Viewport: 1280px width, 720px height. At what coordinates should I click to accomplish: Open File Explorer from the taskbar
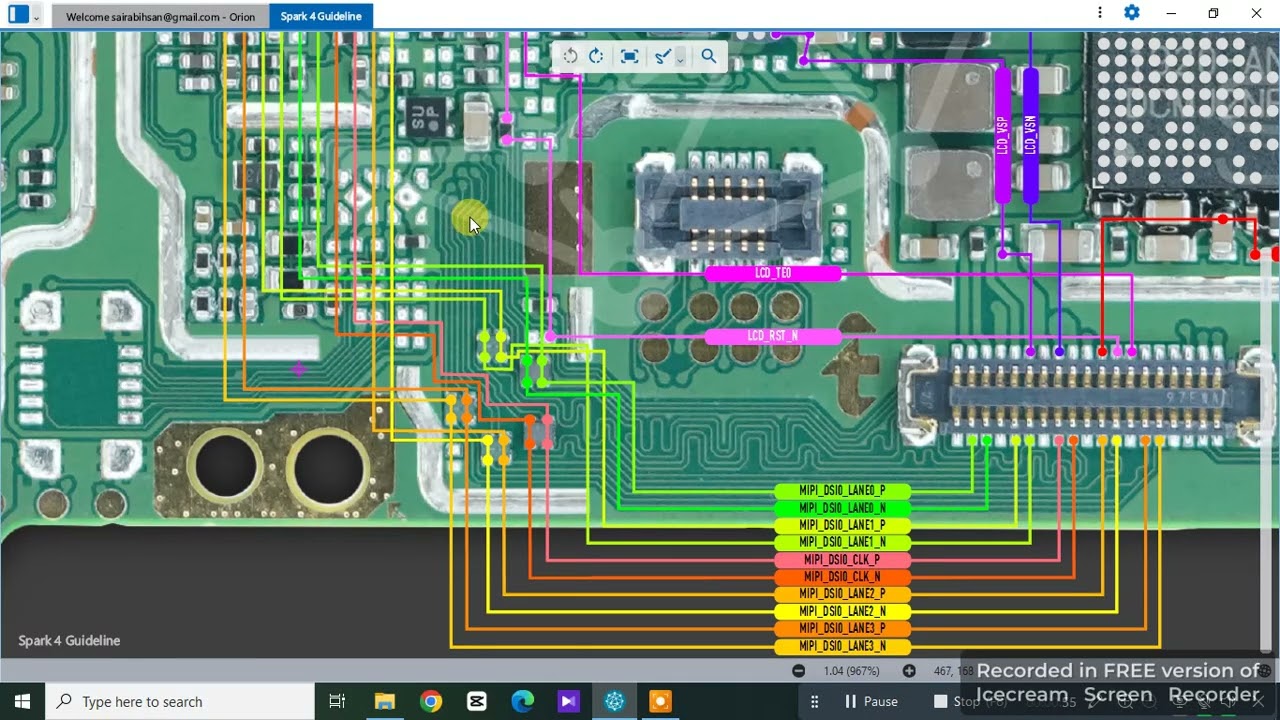tap(385, 701)
